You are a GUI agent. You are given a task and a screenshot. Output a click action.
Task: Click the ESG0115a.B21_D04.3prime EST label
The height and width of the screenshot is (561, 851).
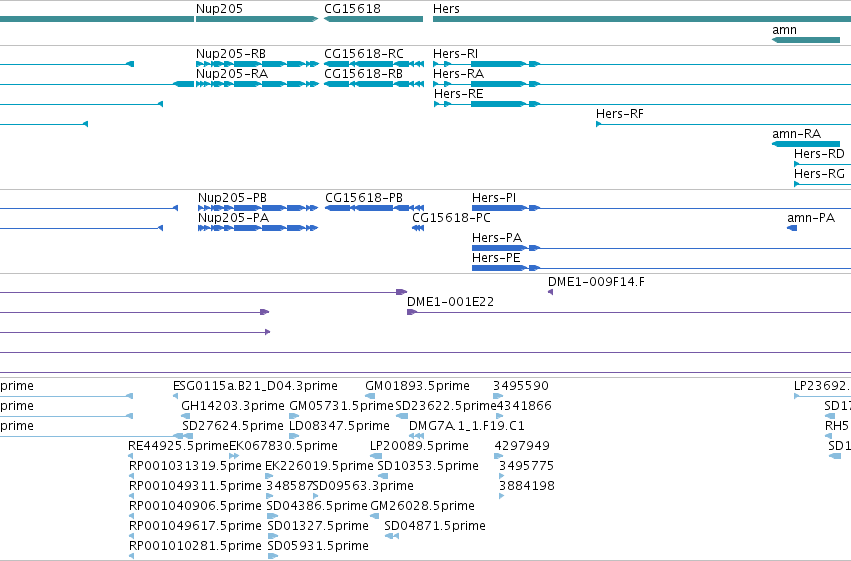coord(255,386)
